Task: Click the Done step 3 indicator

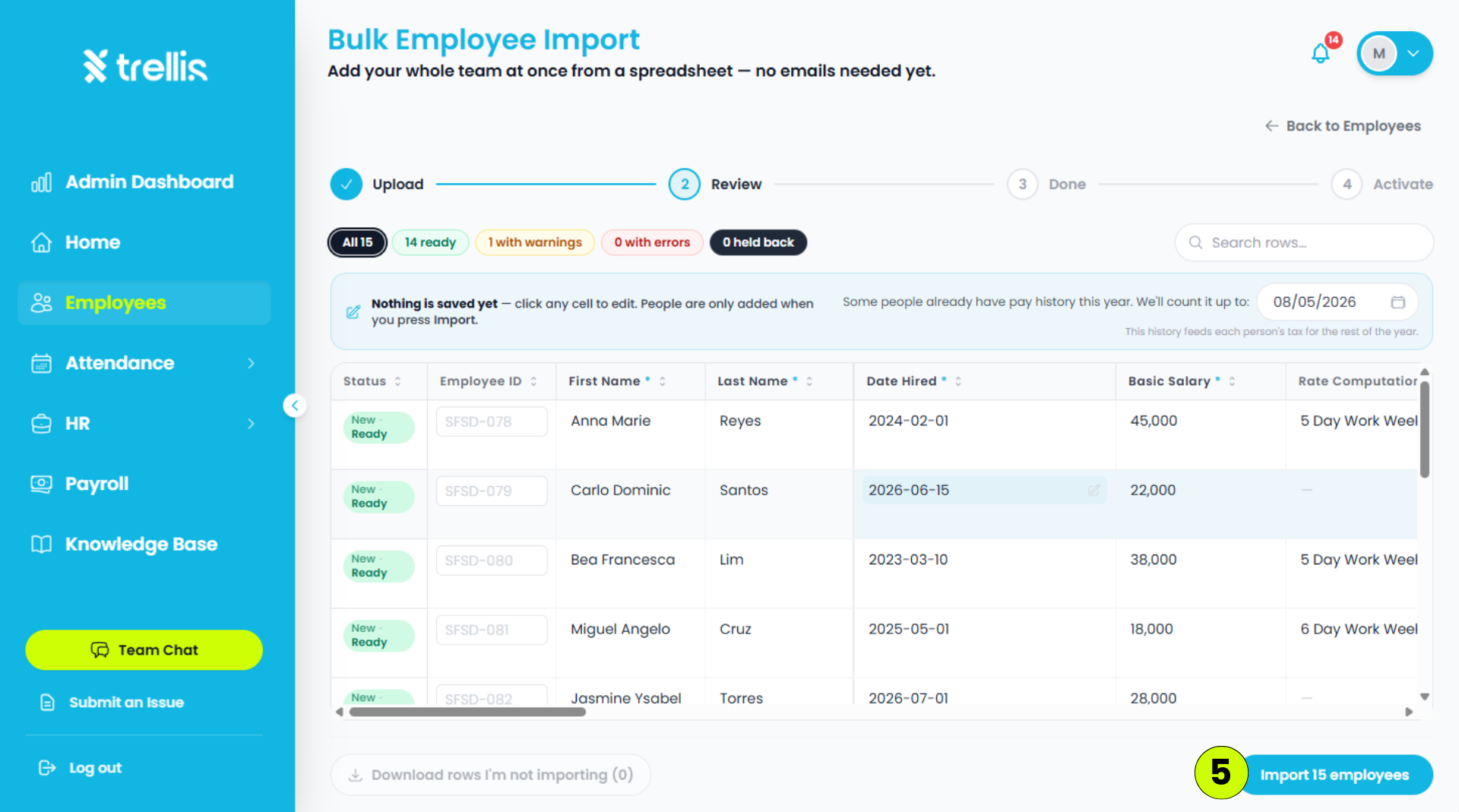Action: (1023, 184)
